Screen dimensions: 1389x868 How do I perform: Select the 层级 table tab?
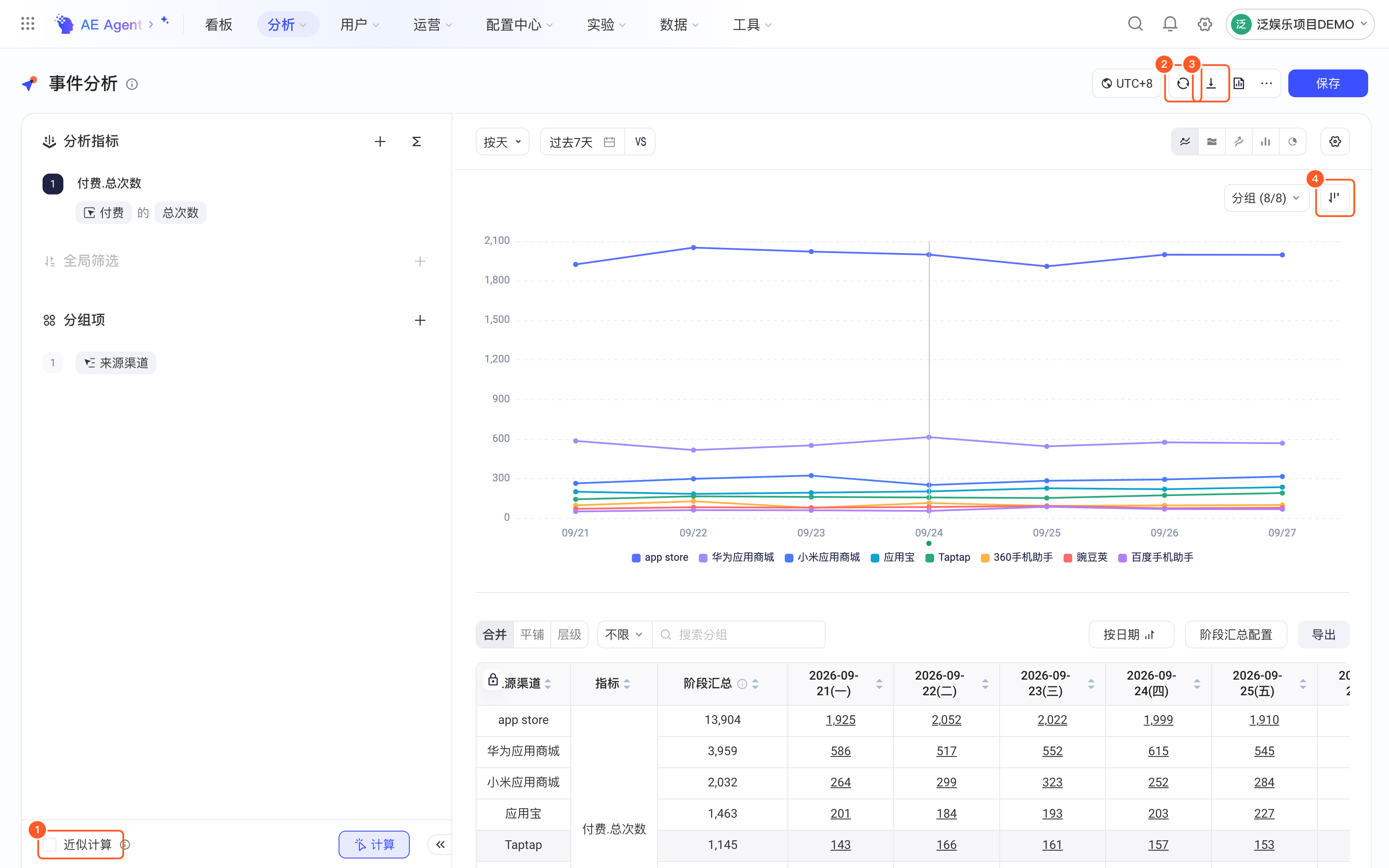[x=569, y=635]
